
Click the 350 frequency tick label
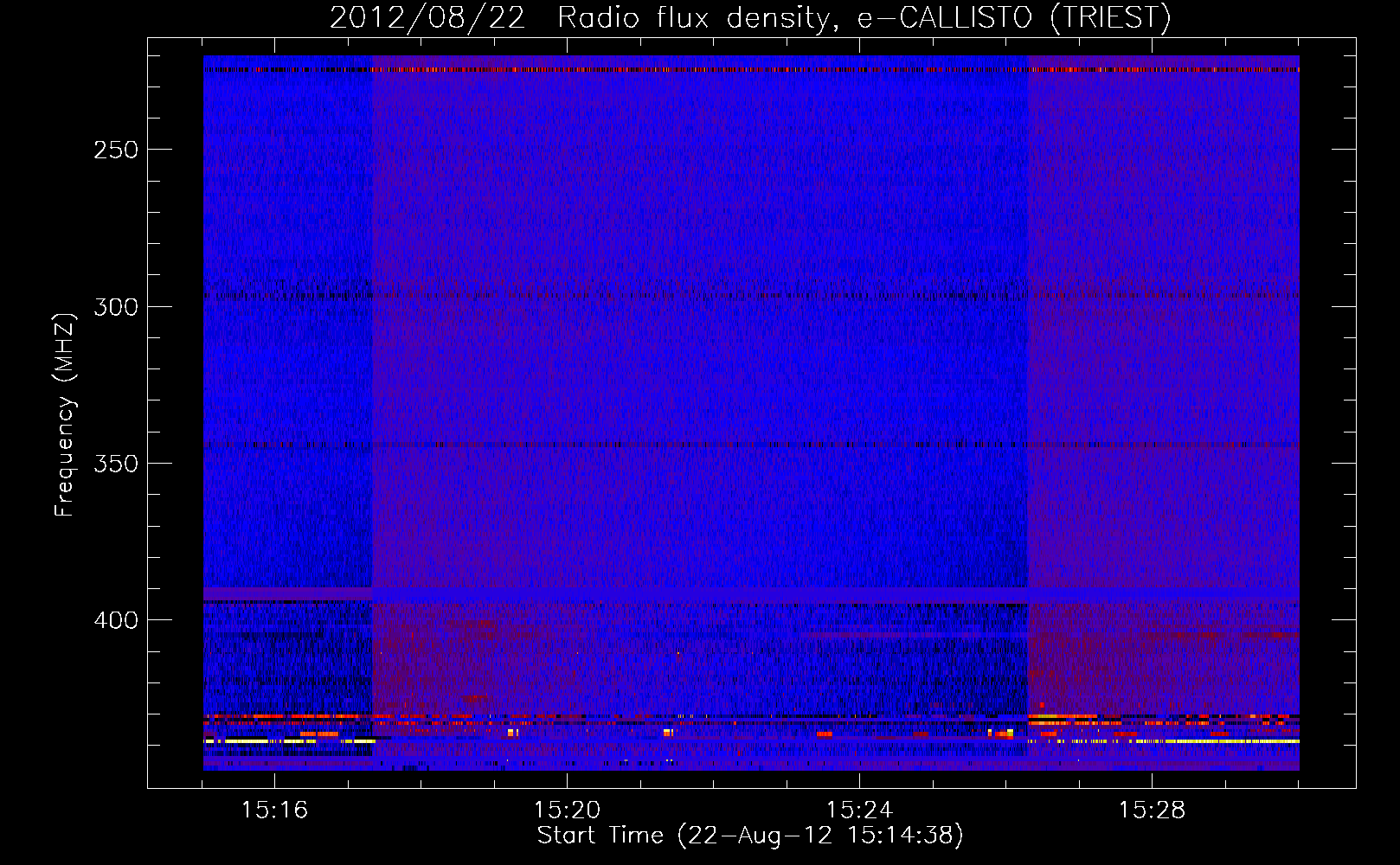pos(115,464)
